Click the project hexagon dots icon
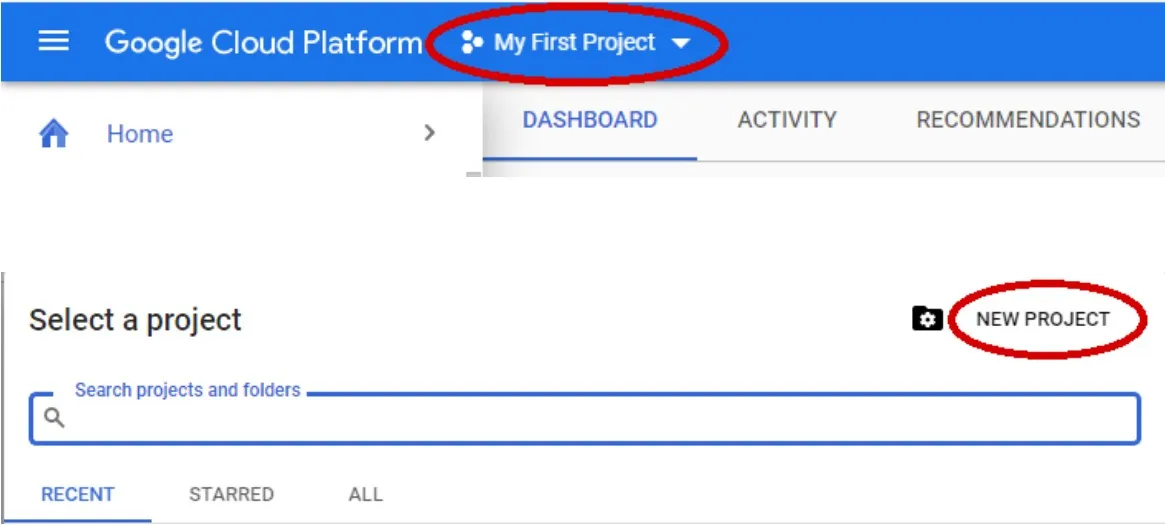 pyautogui.click(x=472, y=42)
